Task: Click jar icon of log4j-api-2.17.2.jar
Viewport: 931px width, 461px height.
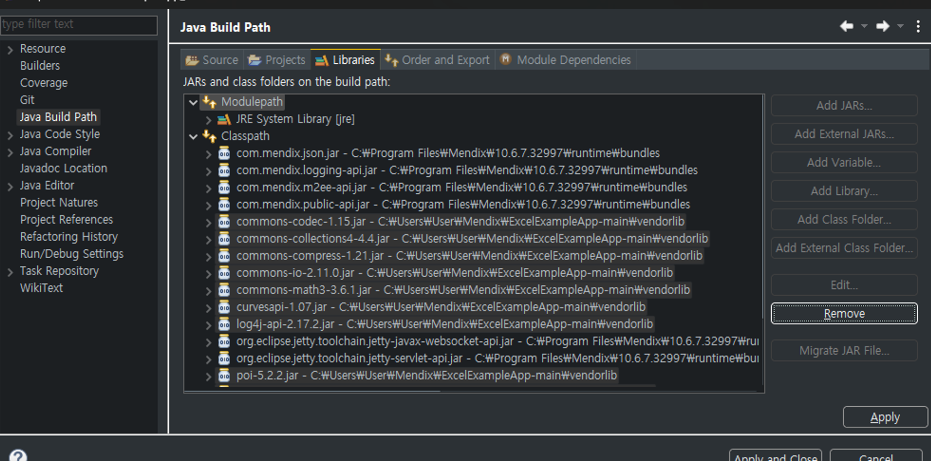Action: coord(224,324)
